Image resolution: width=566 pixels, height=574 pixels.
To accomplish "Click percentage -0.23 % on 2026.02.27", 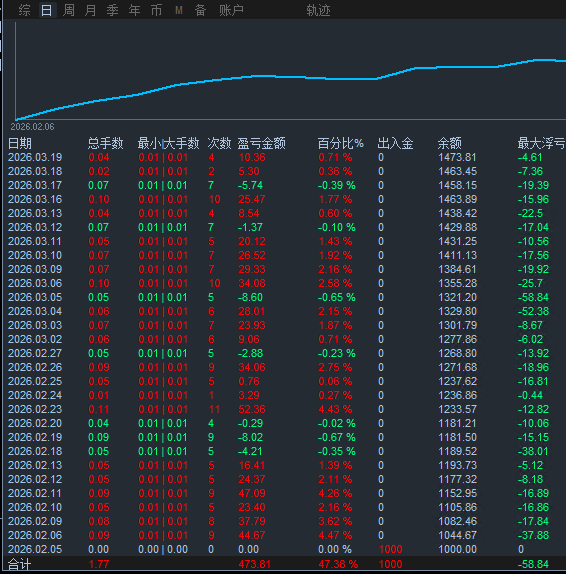I will (x=336, y=353).
